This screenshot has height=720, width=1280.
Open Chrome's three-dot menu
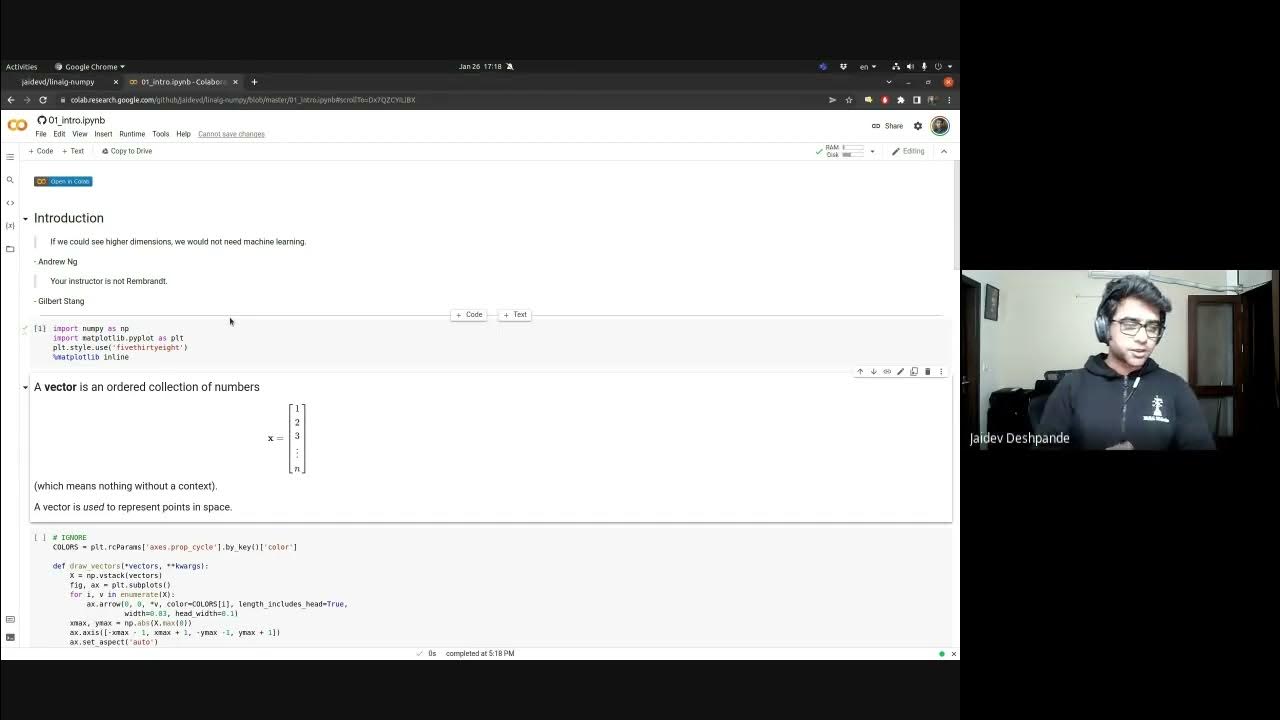click(949, 100)
